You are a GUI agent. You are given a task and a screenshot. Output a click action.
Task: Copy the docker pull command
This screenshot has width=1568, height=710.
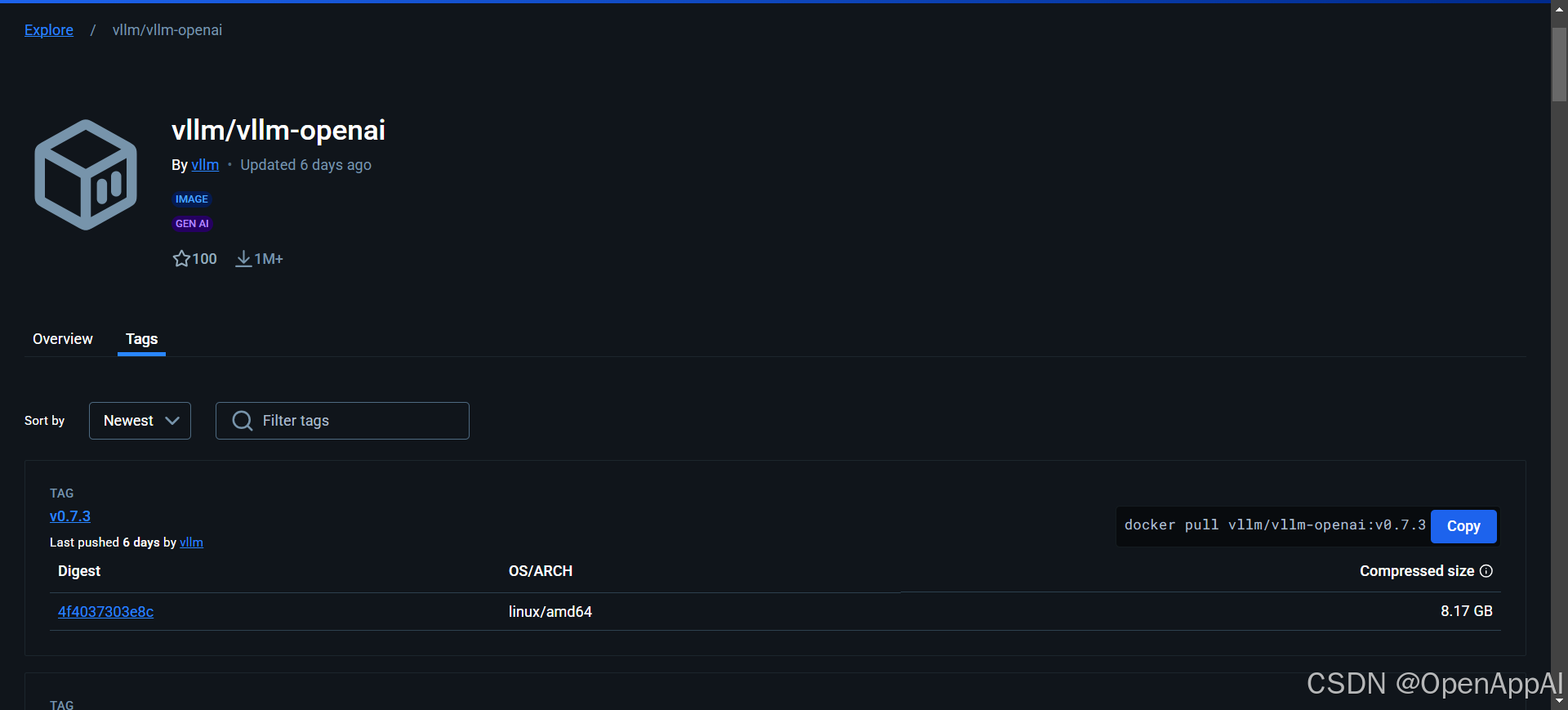(x=1463, y=526)
